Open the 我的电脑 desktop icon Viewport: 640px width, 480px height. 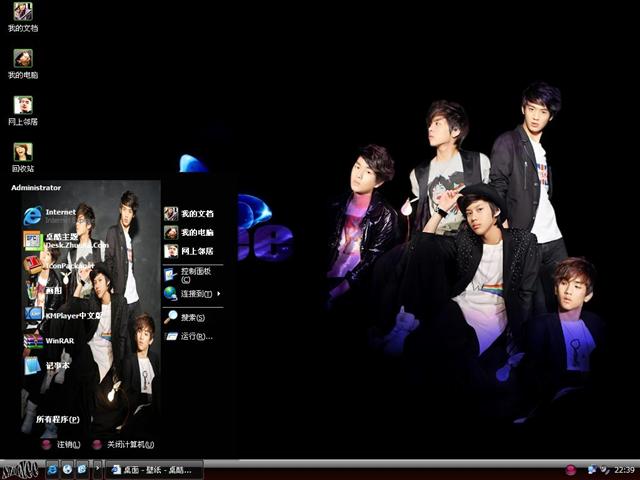(x=23, y=64)
